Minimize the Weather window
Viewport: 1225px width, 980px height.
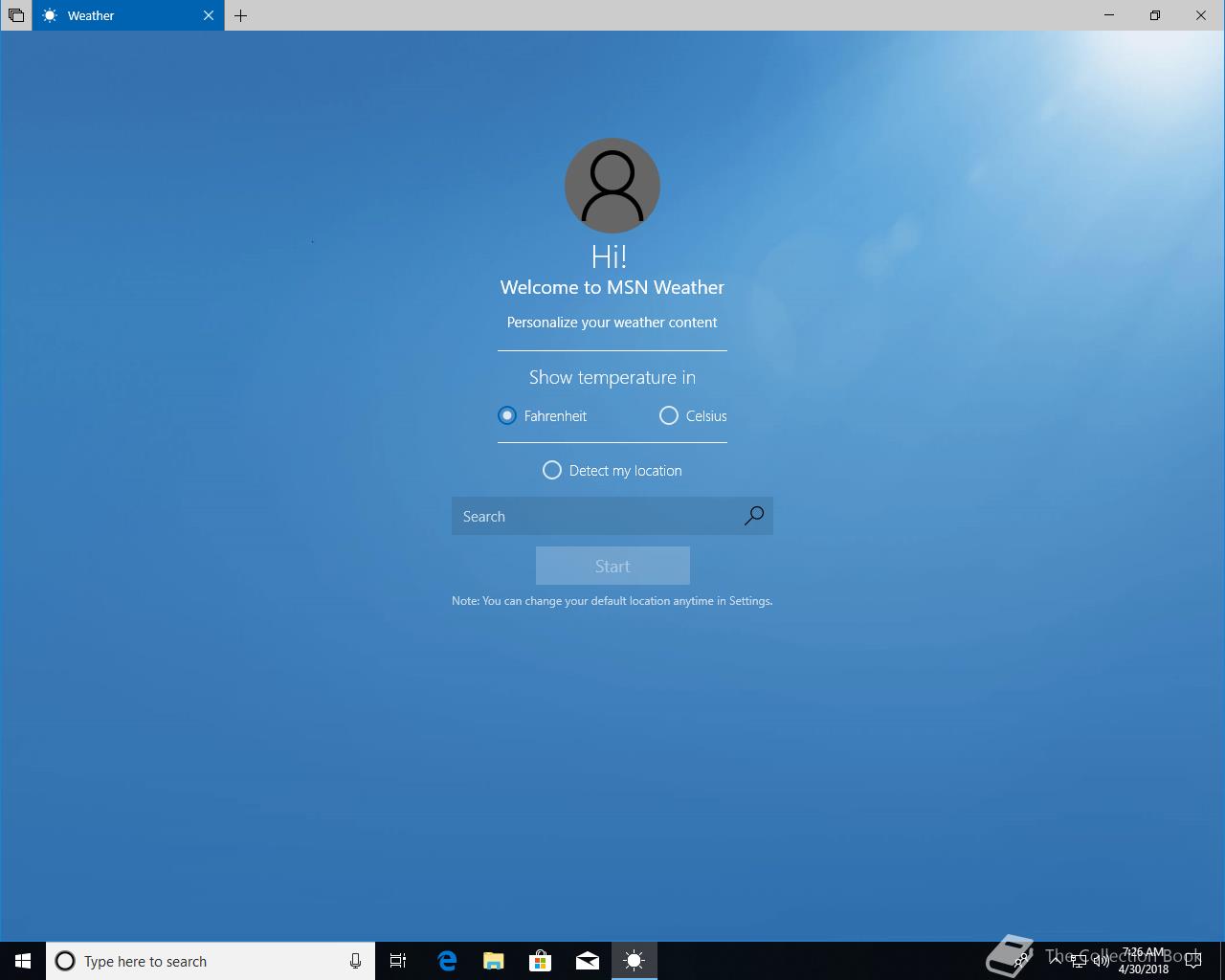[1109, 15]
